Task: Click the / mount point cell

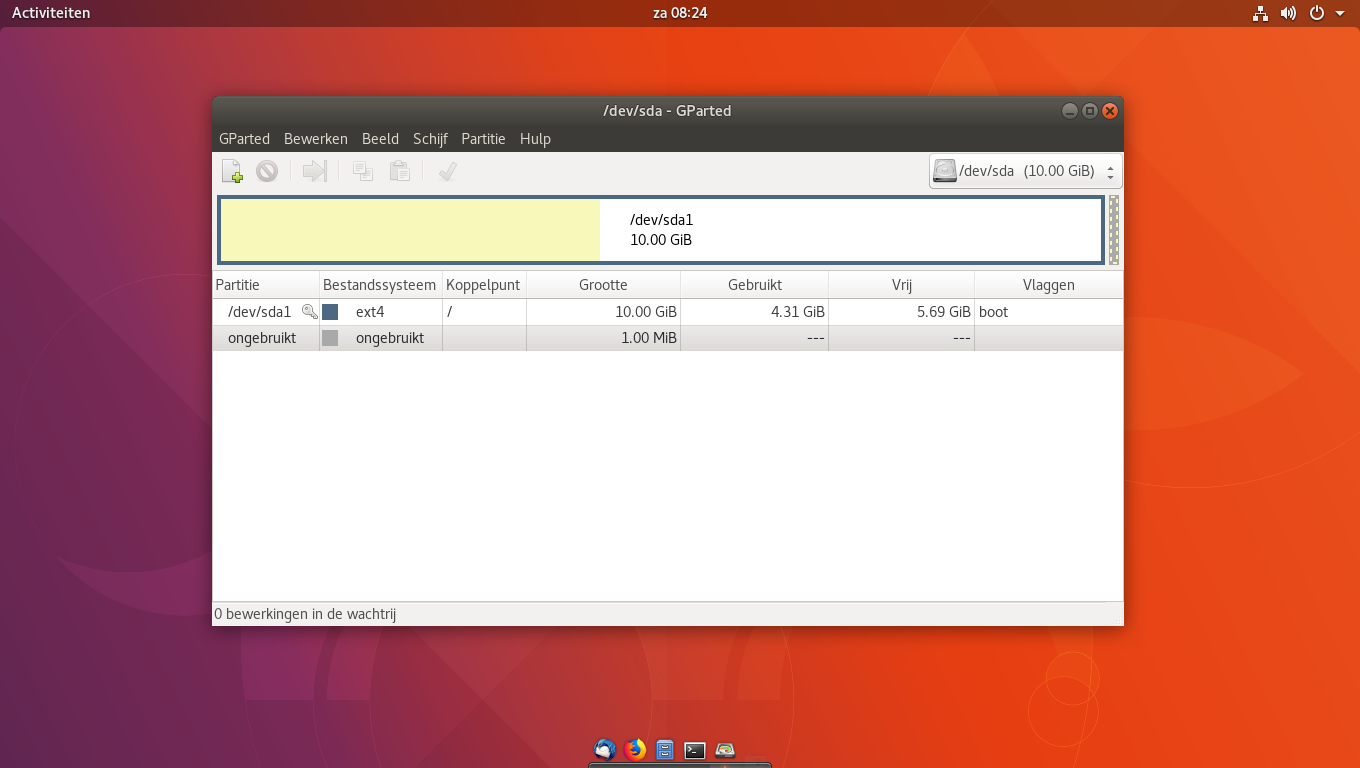Action: [x=484, y=312]
